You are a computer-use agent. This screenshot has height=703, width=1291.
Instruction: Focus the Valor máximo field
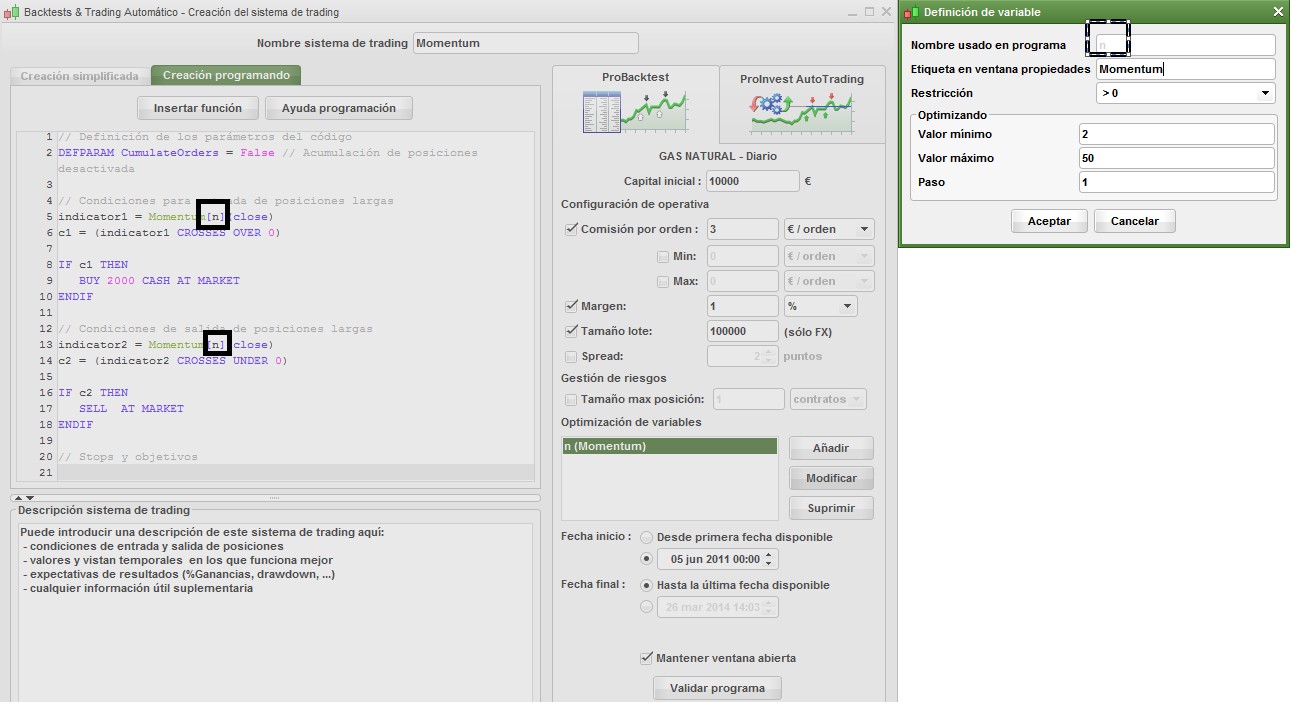click(x=1177, y=158)
